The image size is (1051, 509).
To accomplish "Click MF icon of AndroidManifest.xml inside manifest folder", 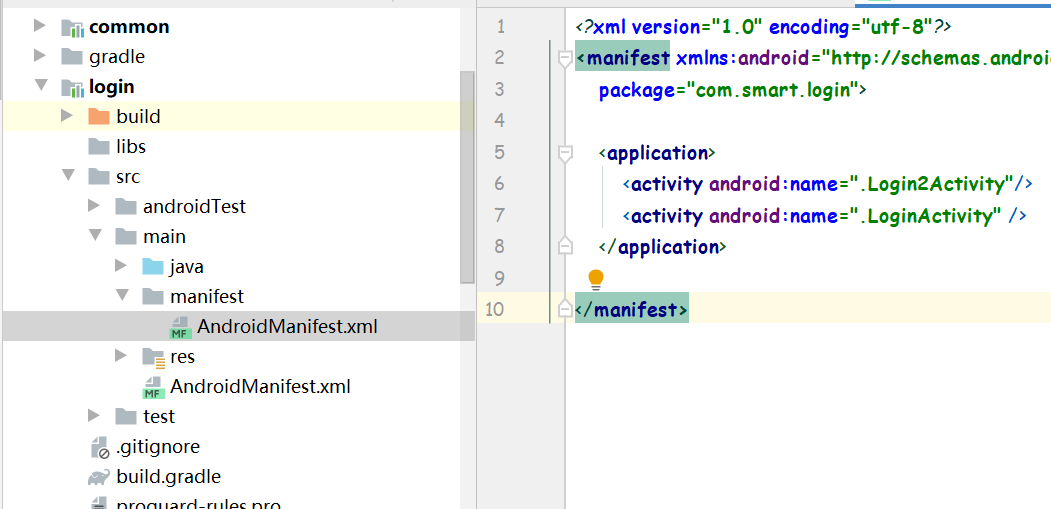I will pyautogui.click(x=179, y=327).
